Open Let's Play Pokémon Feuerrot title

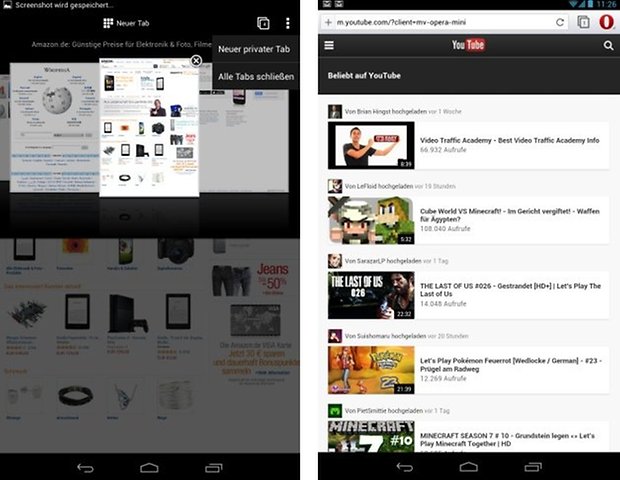coord(510,365)
